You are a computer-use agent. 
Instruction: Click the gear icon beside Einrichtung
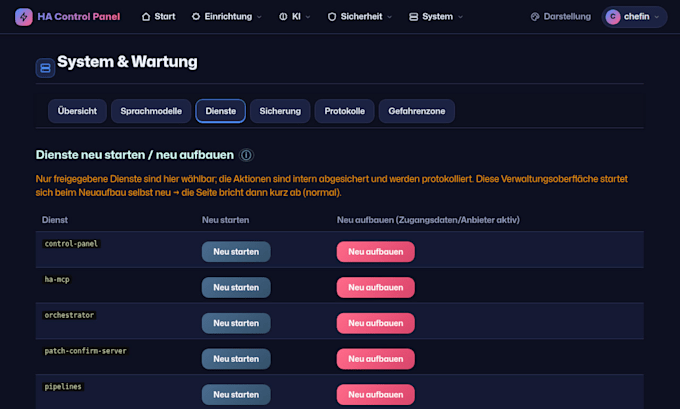tap(196, 16)
